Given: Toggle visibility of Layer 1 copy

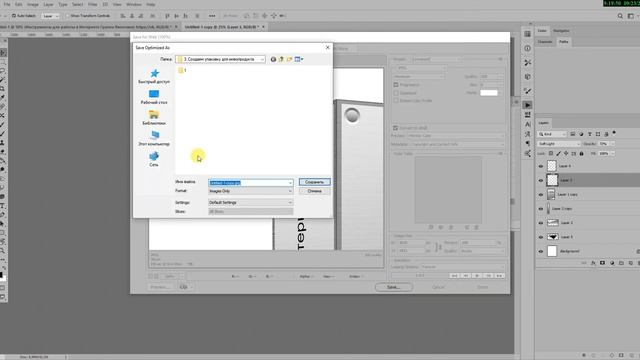Looking at the screenshot, I should point(541,195).
